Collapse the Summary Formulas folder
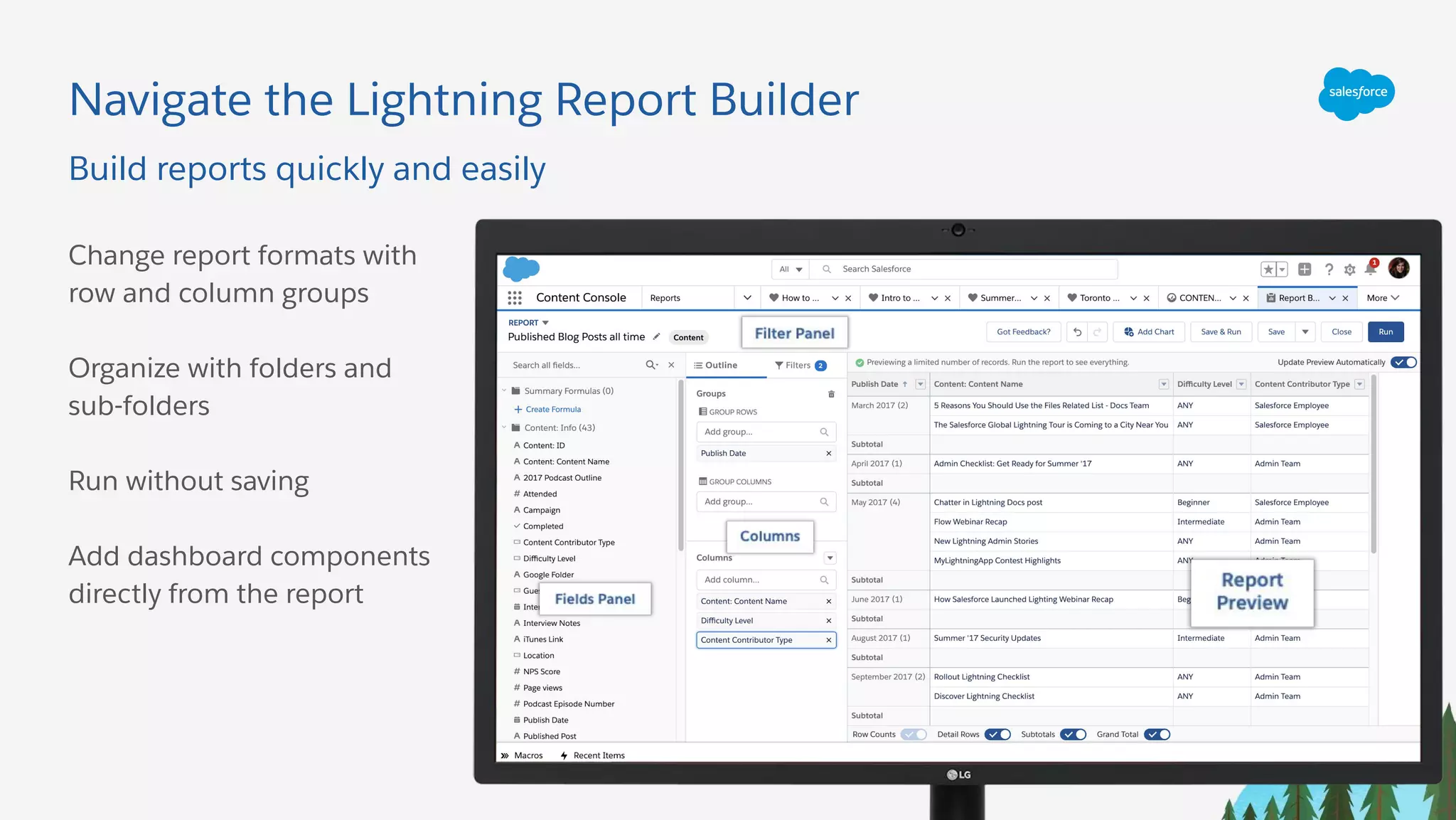1456x820 pixels. click(504, 390)
